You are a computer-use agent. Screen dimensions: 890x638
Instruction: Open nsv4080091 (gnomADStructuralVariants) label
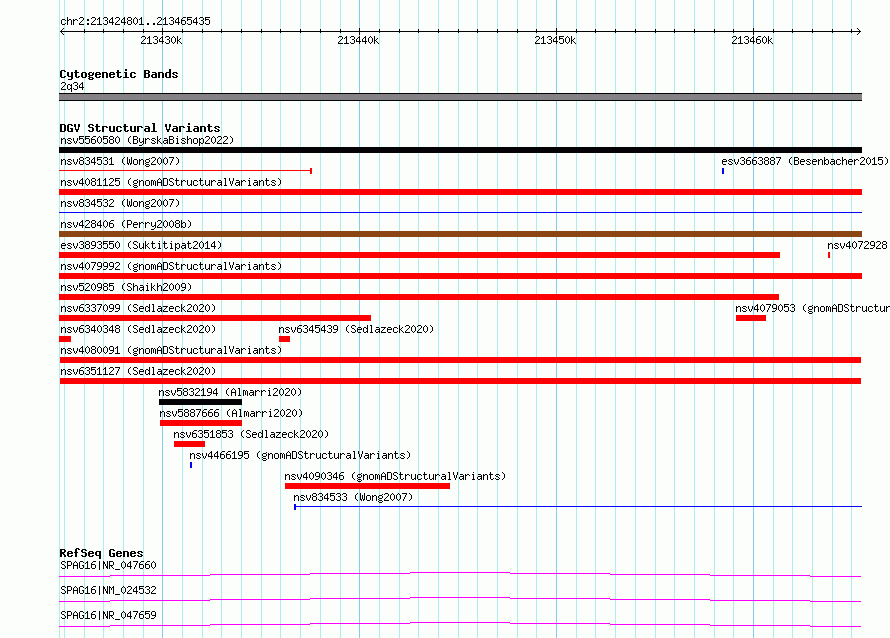[171, 350]
